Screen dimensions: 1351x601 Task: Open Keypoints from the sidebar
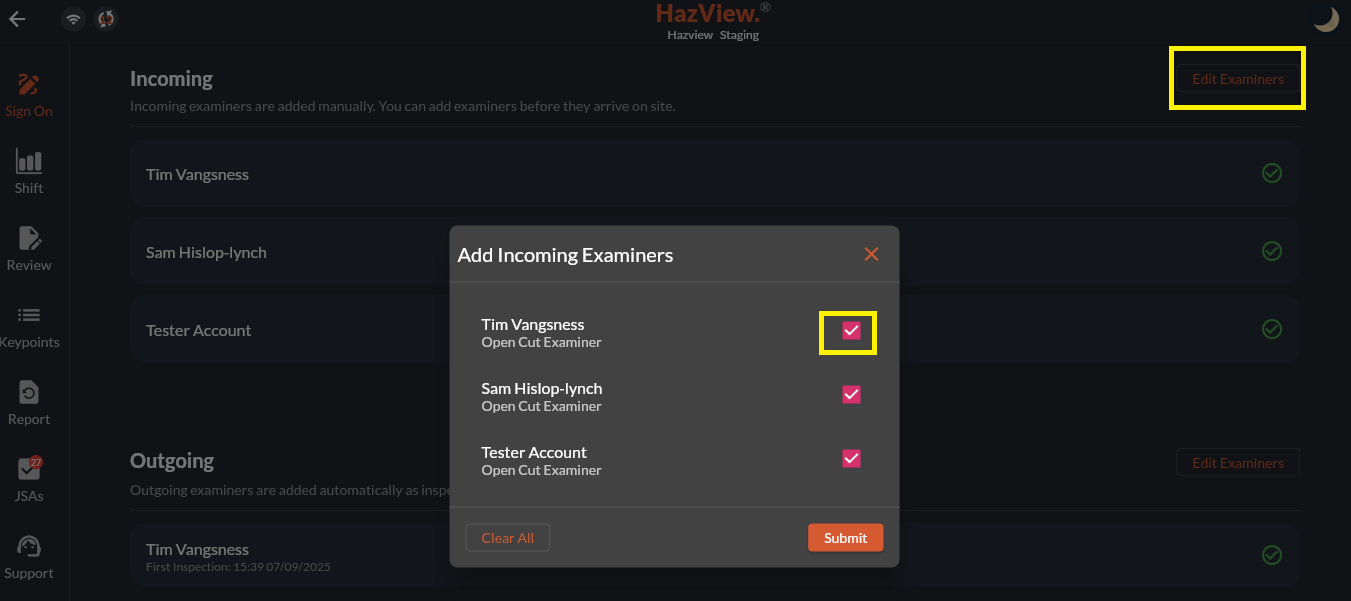coord(29,325)
